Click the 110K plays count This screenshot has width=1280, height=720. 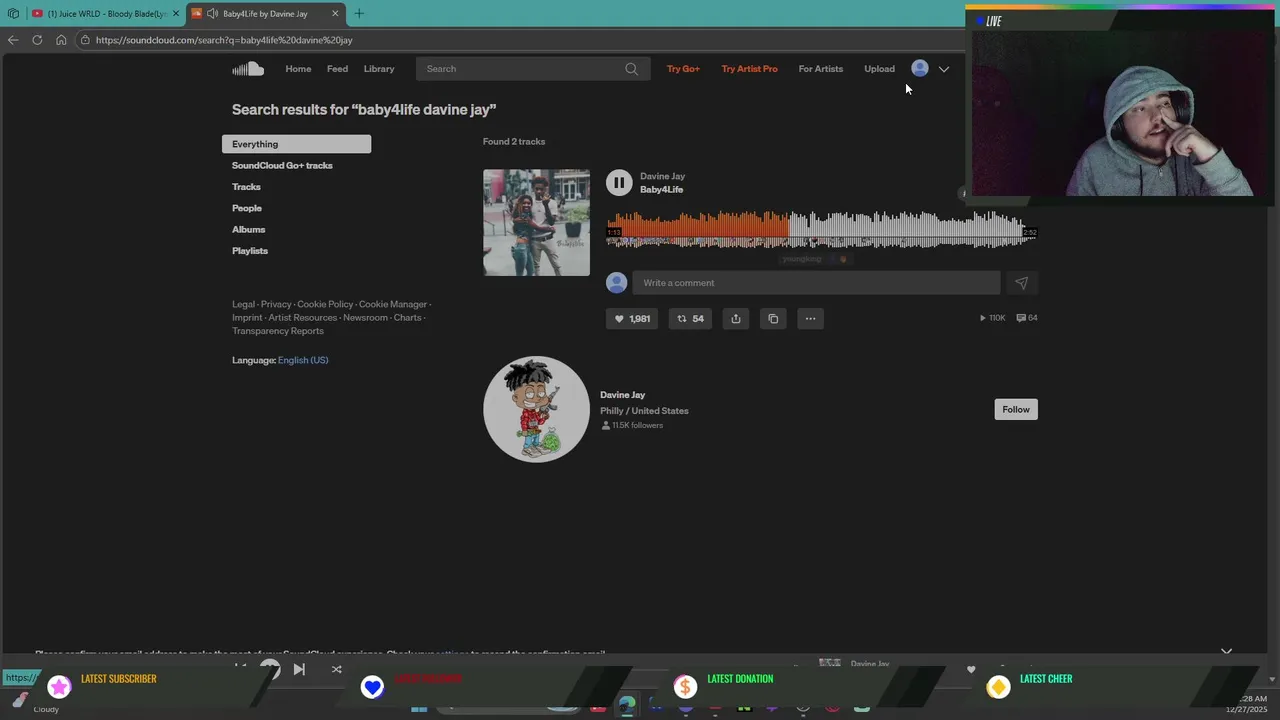(x=992, y=318)
